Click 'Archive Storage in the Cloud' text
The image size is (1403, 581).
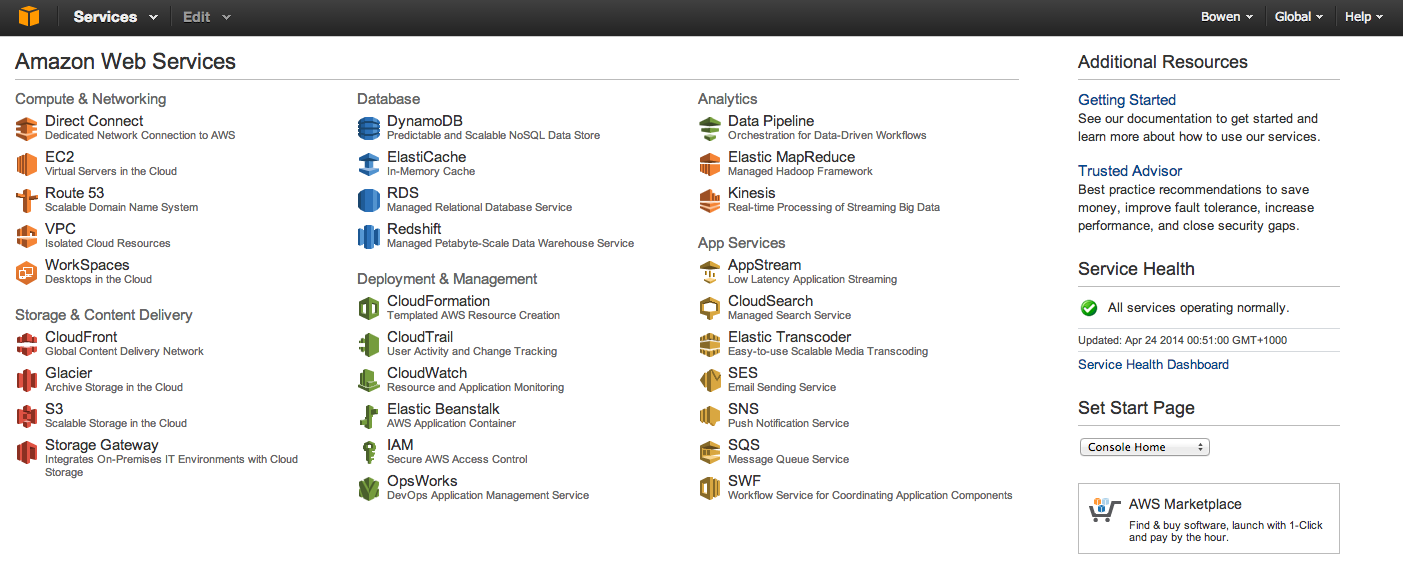(114, 387)
